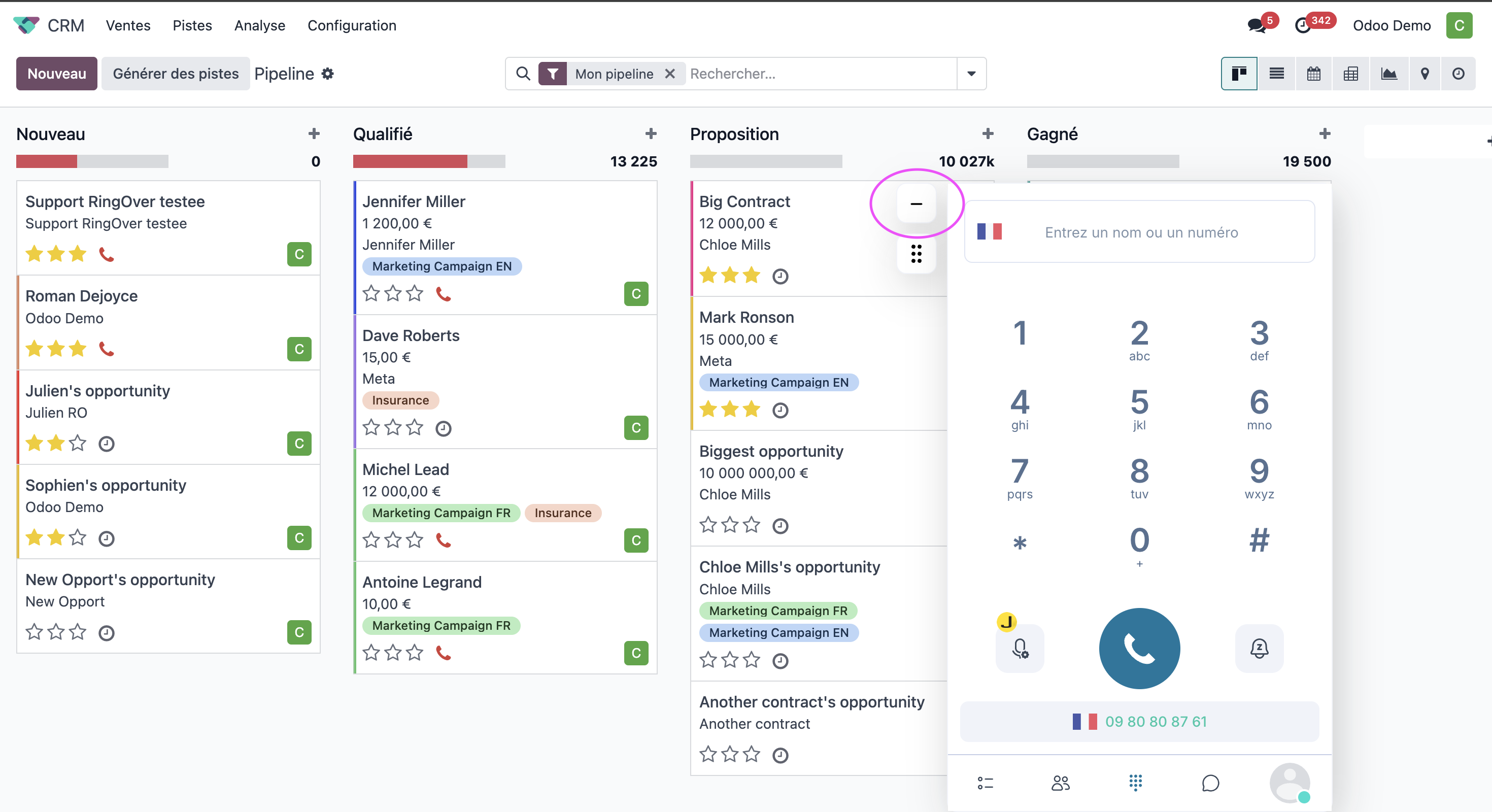1492x812 pixels.
Task: Expand the search options dropdown arrow
Action: (x=971, y=74)
